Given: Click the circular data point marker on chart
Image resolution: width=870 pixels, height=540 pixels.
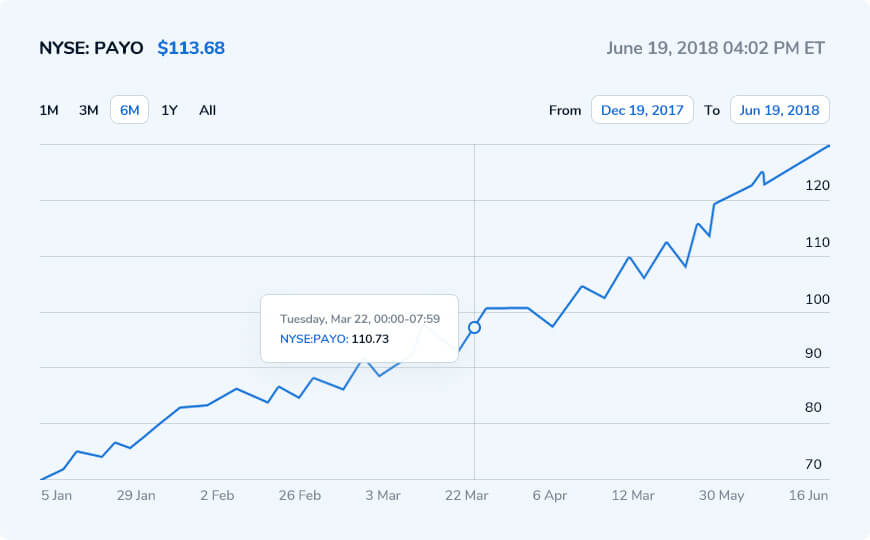Looking at the screenshot, I should point(474,327).
